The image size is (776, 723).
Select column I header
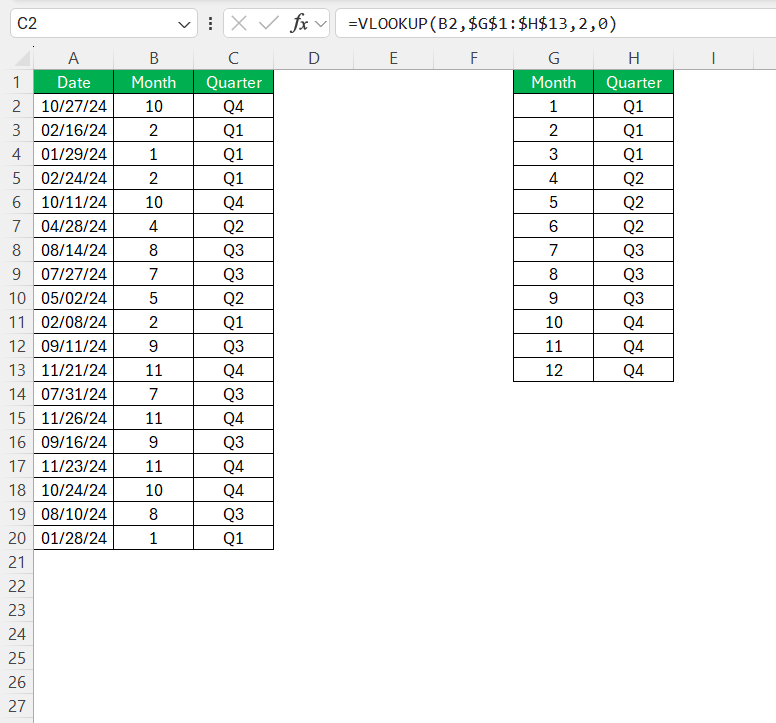pyautogui.click(x=714, y=58)
